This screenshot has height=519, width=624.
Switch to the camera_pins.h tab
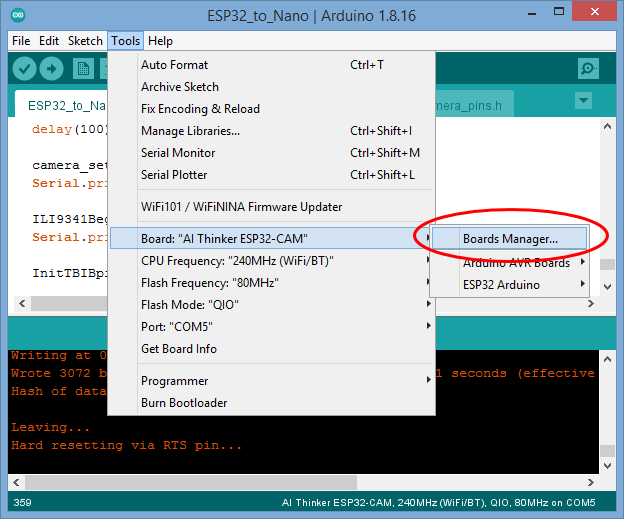coord(474,105)
